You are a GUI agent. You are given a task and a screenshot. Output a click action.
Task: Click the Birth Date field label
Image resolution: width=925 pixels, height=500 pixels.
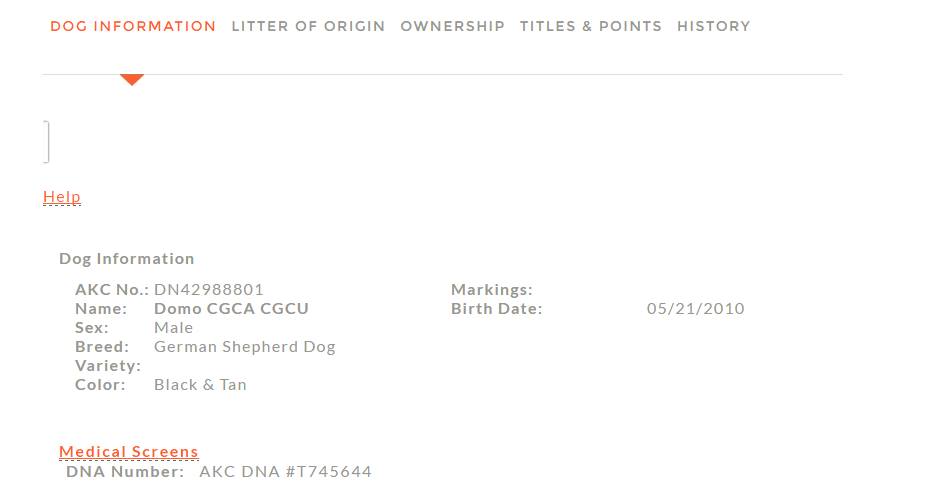[x=496, y=309]
